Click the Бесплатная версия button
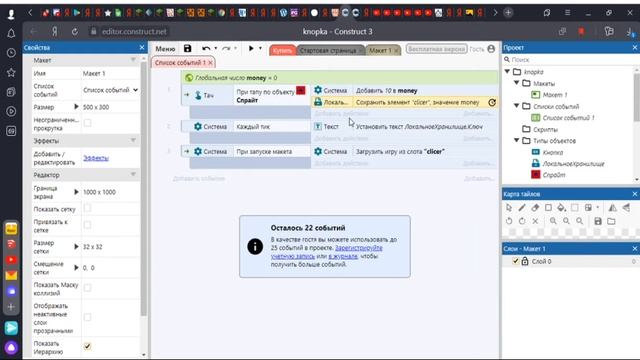Viewport: 640px width, 360px height. (436, 49)
